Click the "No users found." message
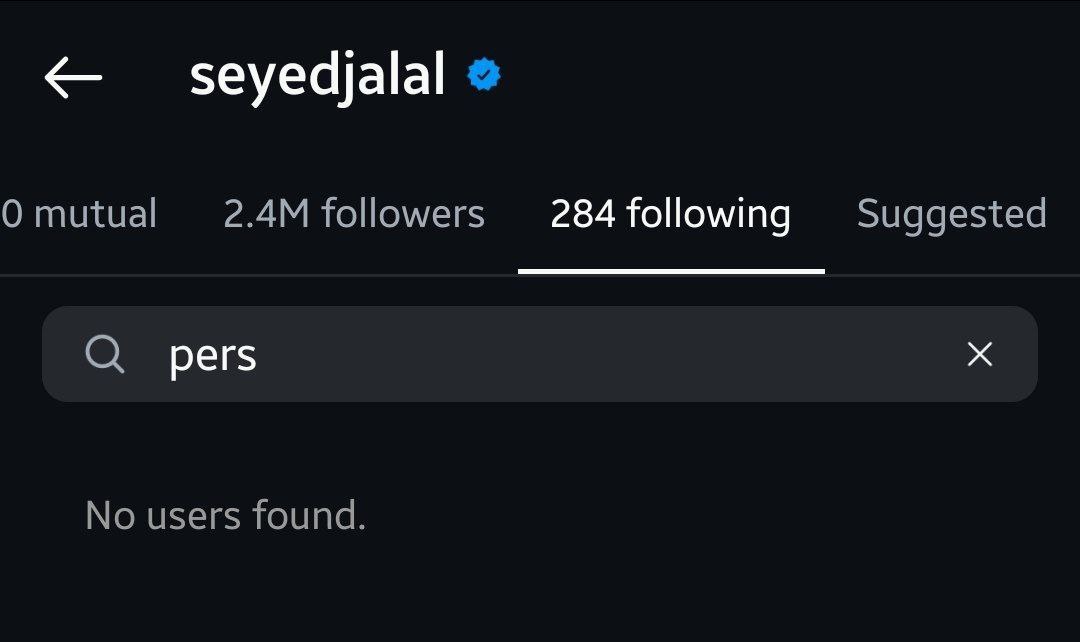The image size is (1080, 642). click(225, 516)
